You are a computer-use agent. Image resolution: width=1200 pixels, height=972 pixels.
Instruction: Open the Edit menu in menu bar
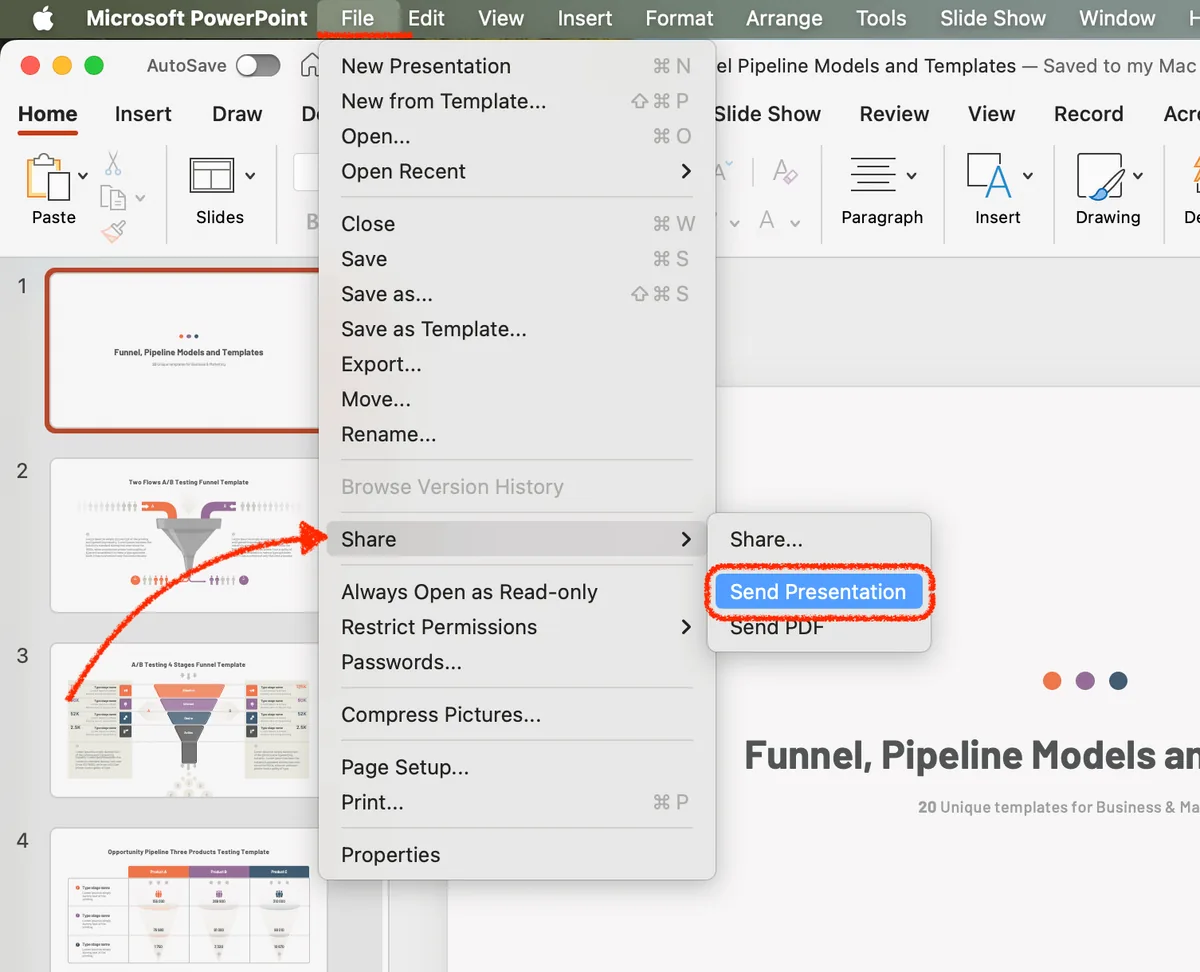426,18
